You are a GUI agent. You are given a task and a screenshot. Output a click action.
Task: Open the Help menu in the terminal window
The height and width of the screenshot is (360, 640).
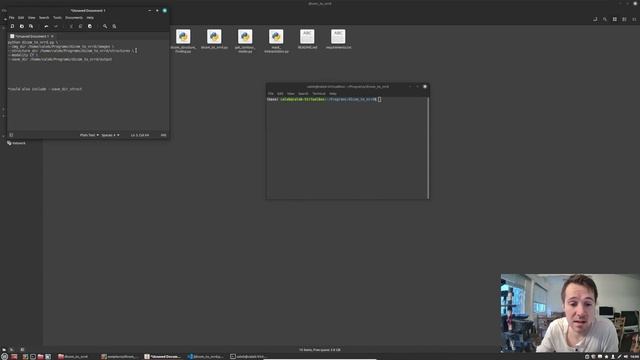pos(333,93)
